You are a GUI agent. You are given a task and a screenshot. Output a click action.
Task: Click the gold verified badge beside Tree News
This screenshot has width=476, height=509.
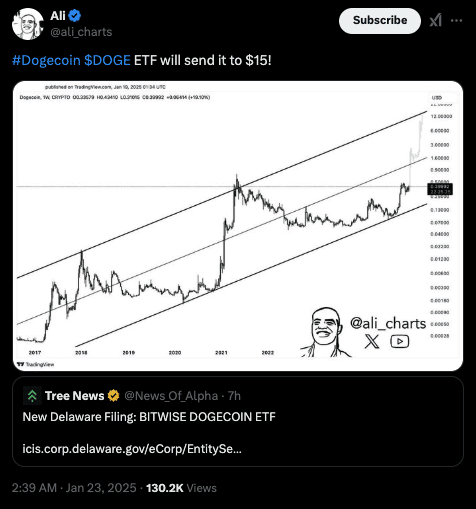pyautogui.click(x=114, y=396)
